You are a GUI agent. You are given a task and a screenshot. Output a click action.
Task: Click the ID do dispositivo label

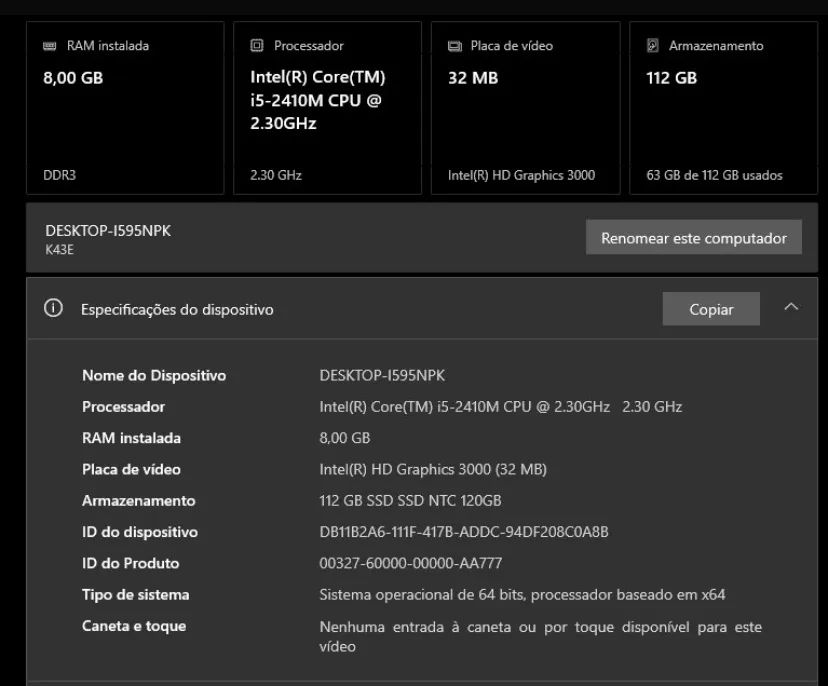[140, 532]
